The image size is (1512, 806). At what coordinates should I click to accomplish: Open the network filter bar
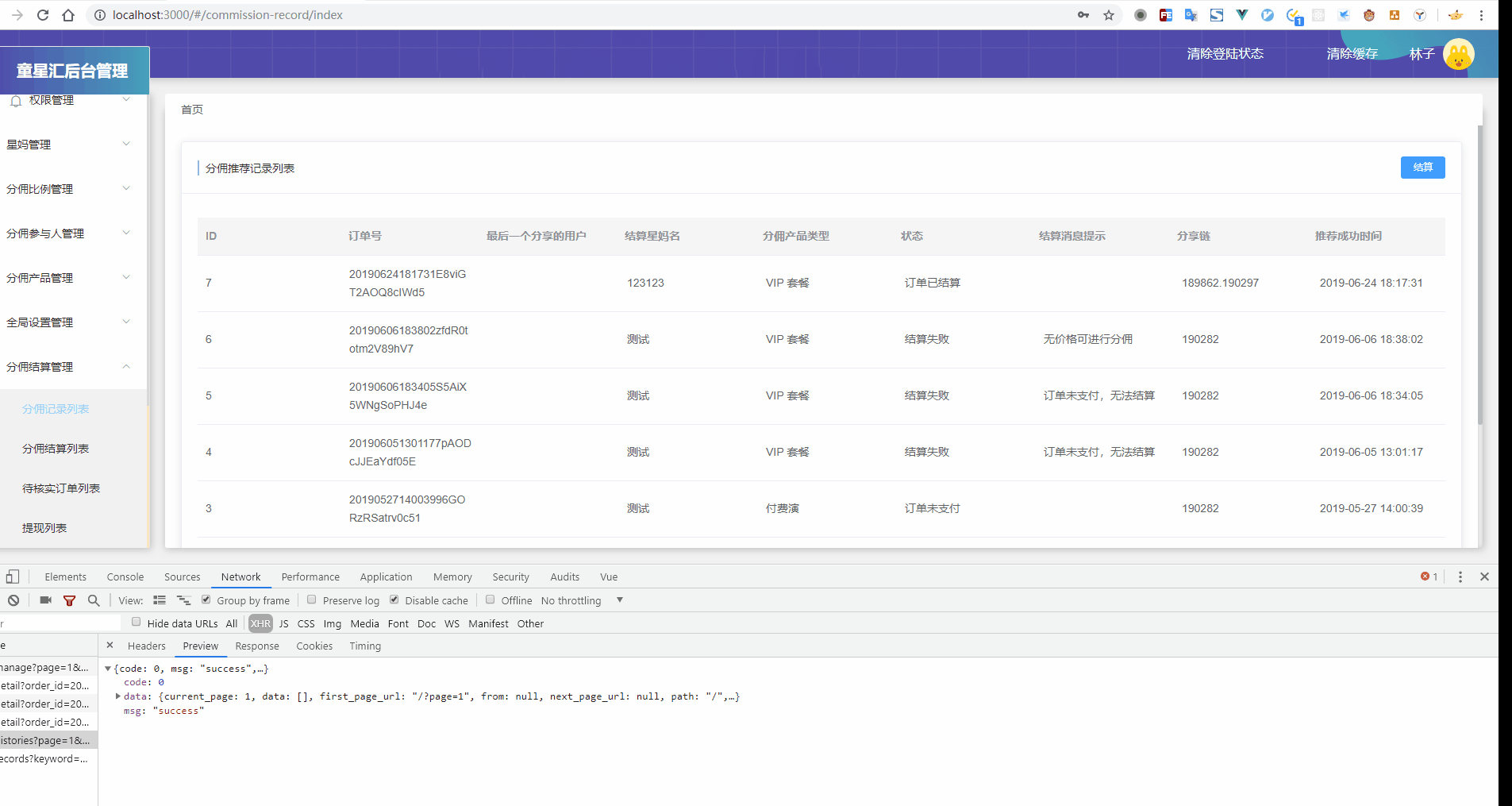tap(70, 600)
